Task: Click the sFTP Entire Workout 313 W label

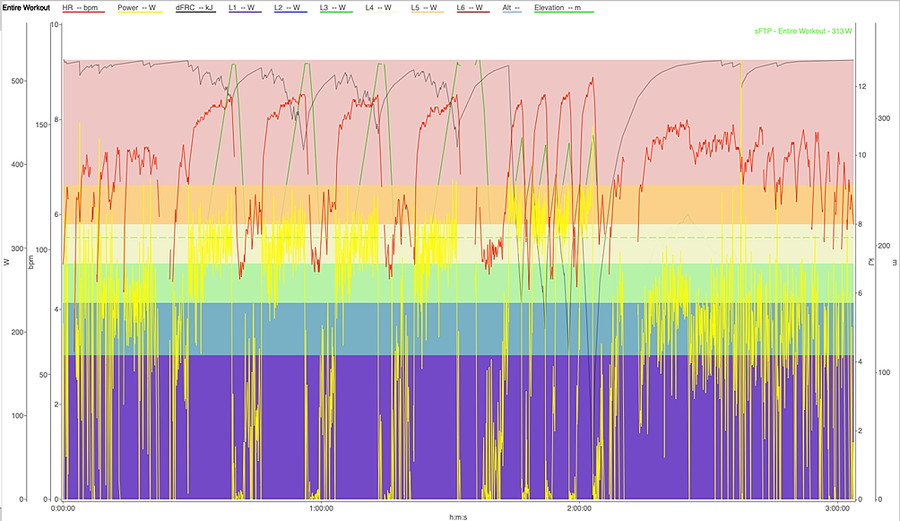Action: pos(804,32)
